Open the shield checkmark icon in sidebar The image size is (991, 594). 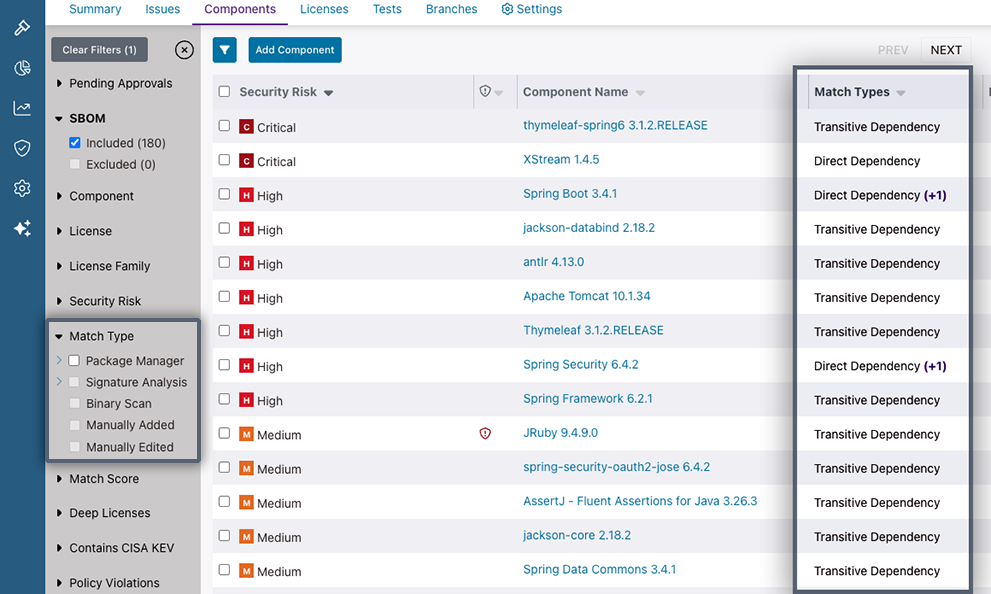[x=22, y=148]
